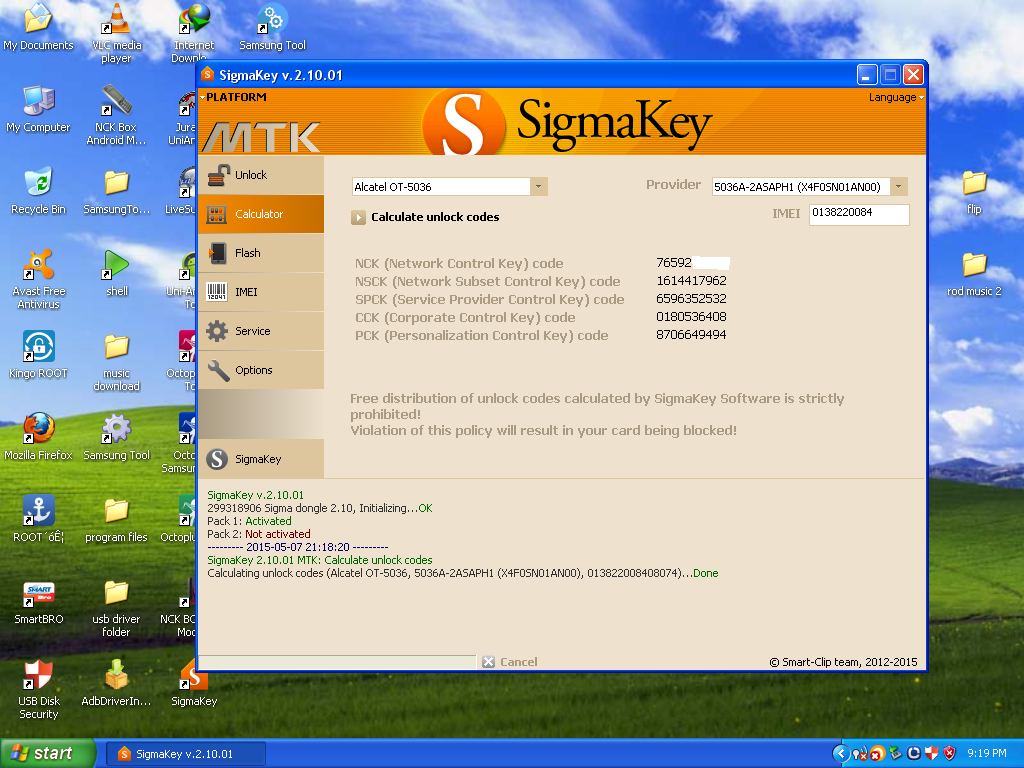The image size is (1024, 768).
Task: Click into the IMEI input field
Action: coord(858,213)
